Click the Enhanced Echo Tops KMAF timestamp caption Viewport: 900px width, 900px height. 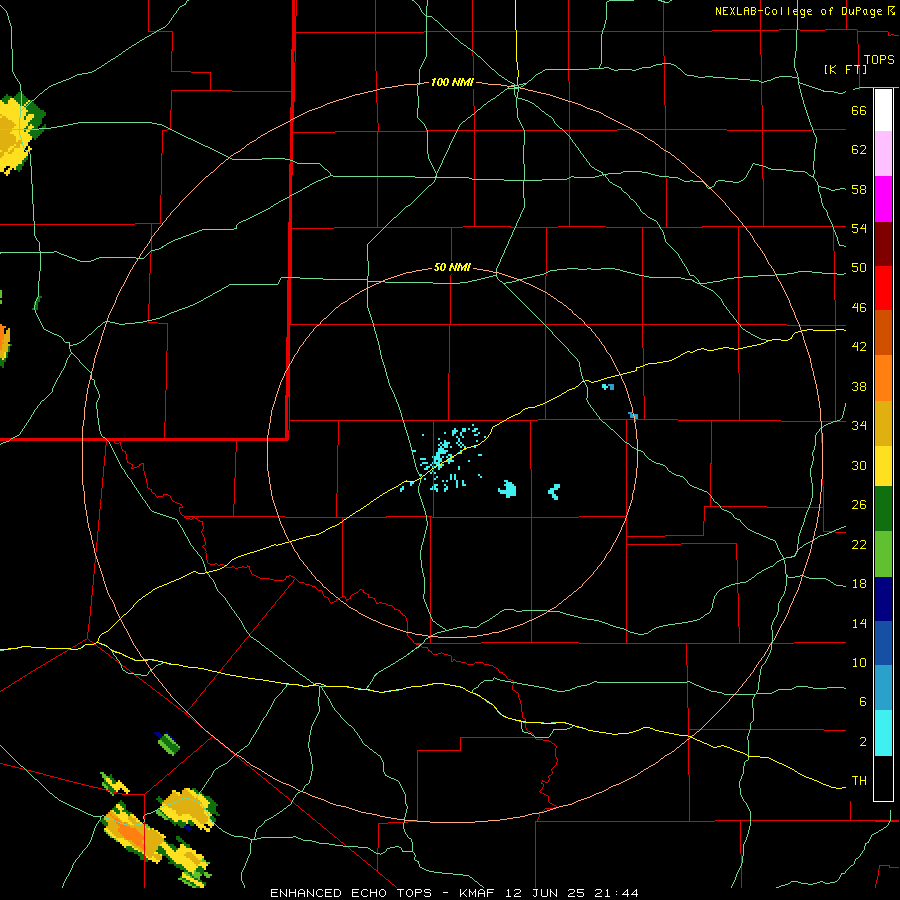[454, 893]
